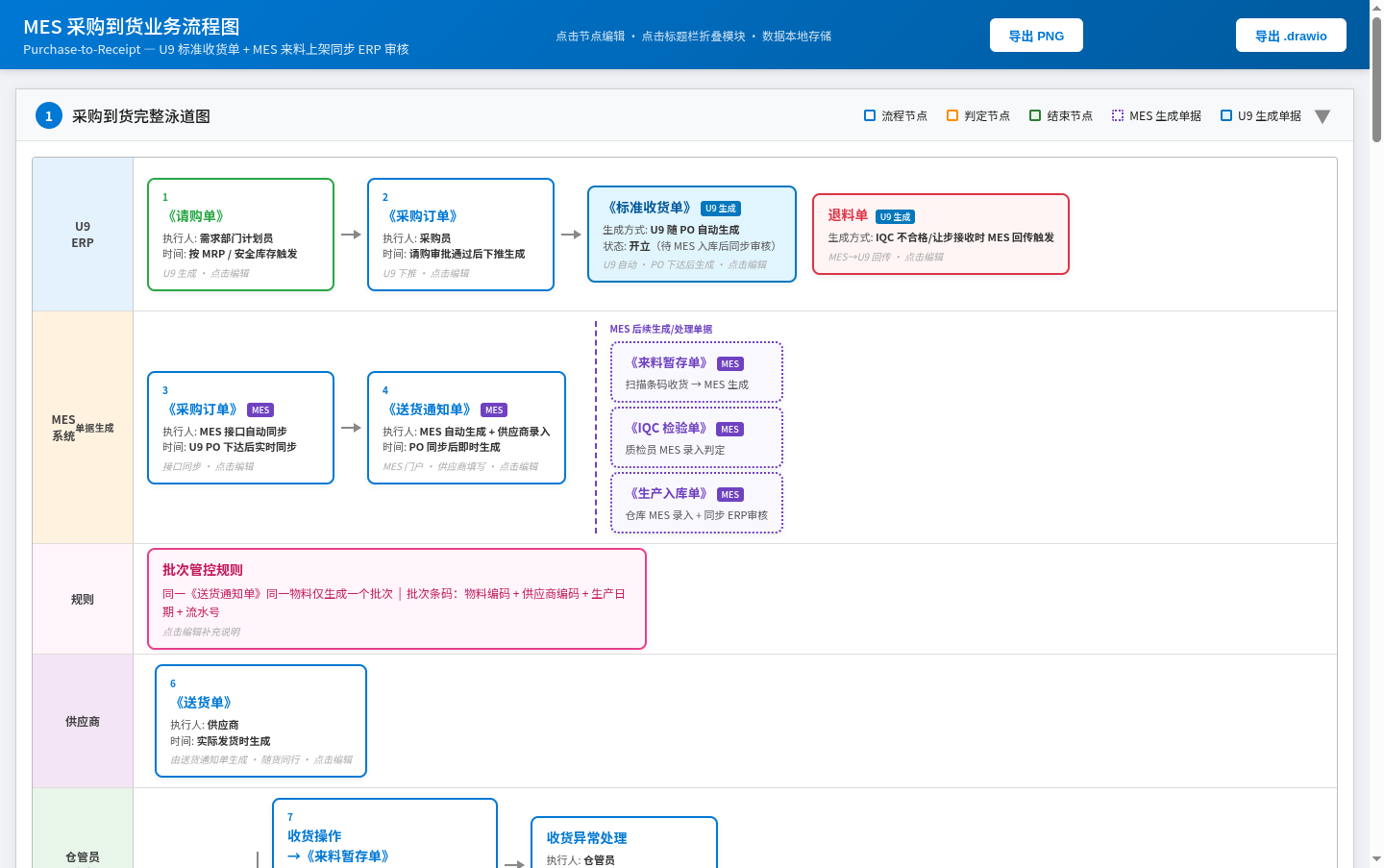
Task: Click MES badge on 生产入库单
Action: tap(730, 495)
